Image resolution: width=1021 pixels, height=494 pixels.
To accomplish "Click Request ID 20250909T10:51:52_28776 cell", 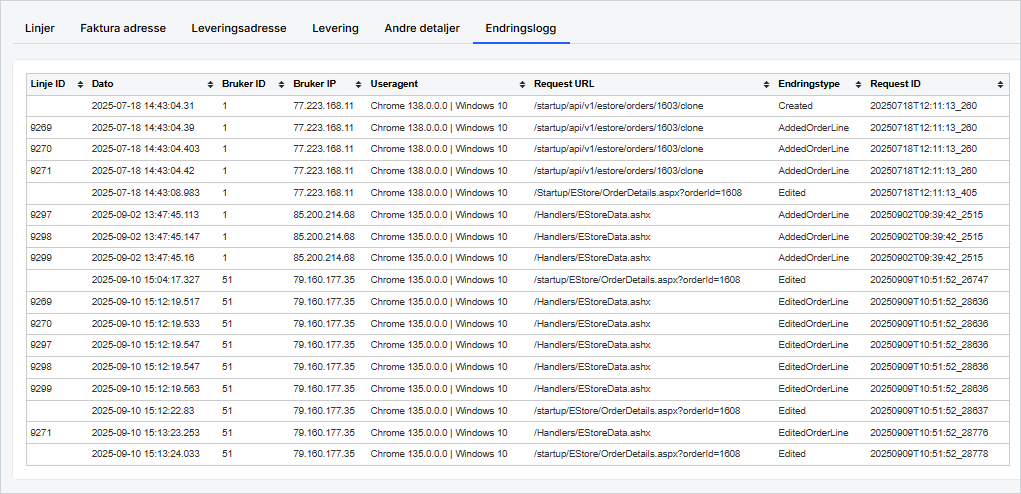I will point(929,432).
